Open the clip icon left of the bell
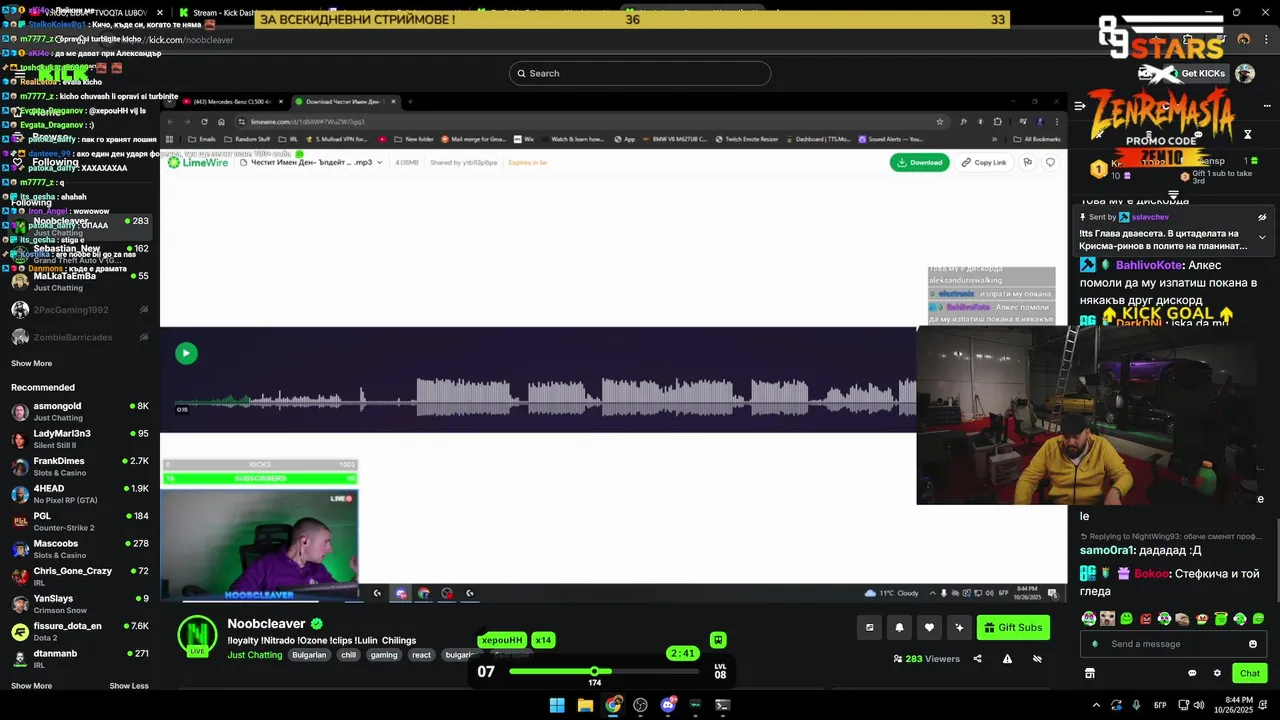This screenshot has height=720, width=1280. (x=869, y=628)
